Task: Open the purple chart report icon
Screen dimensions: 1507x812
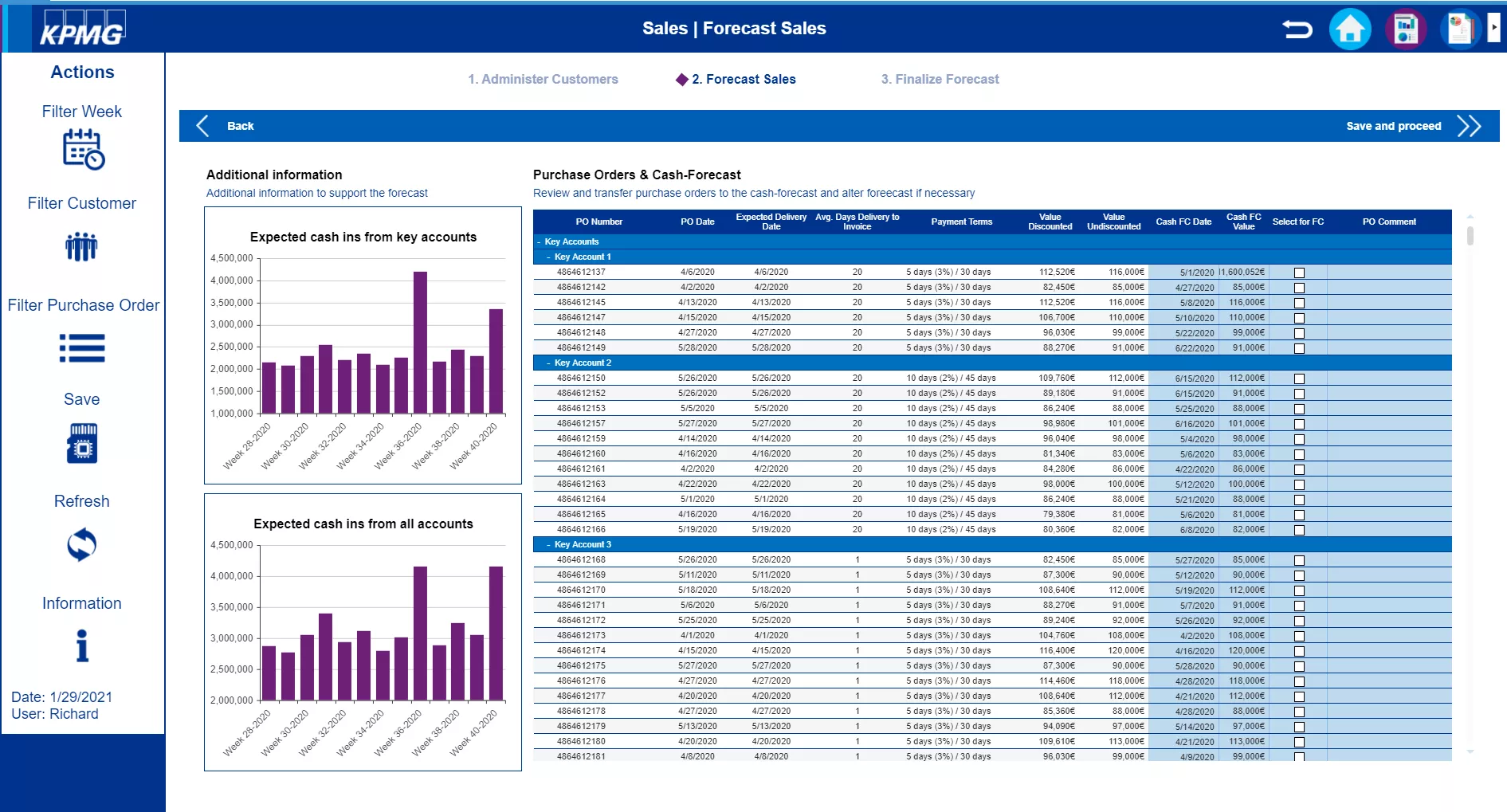Action: pyautogui.click(x=1405, y=29)
